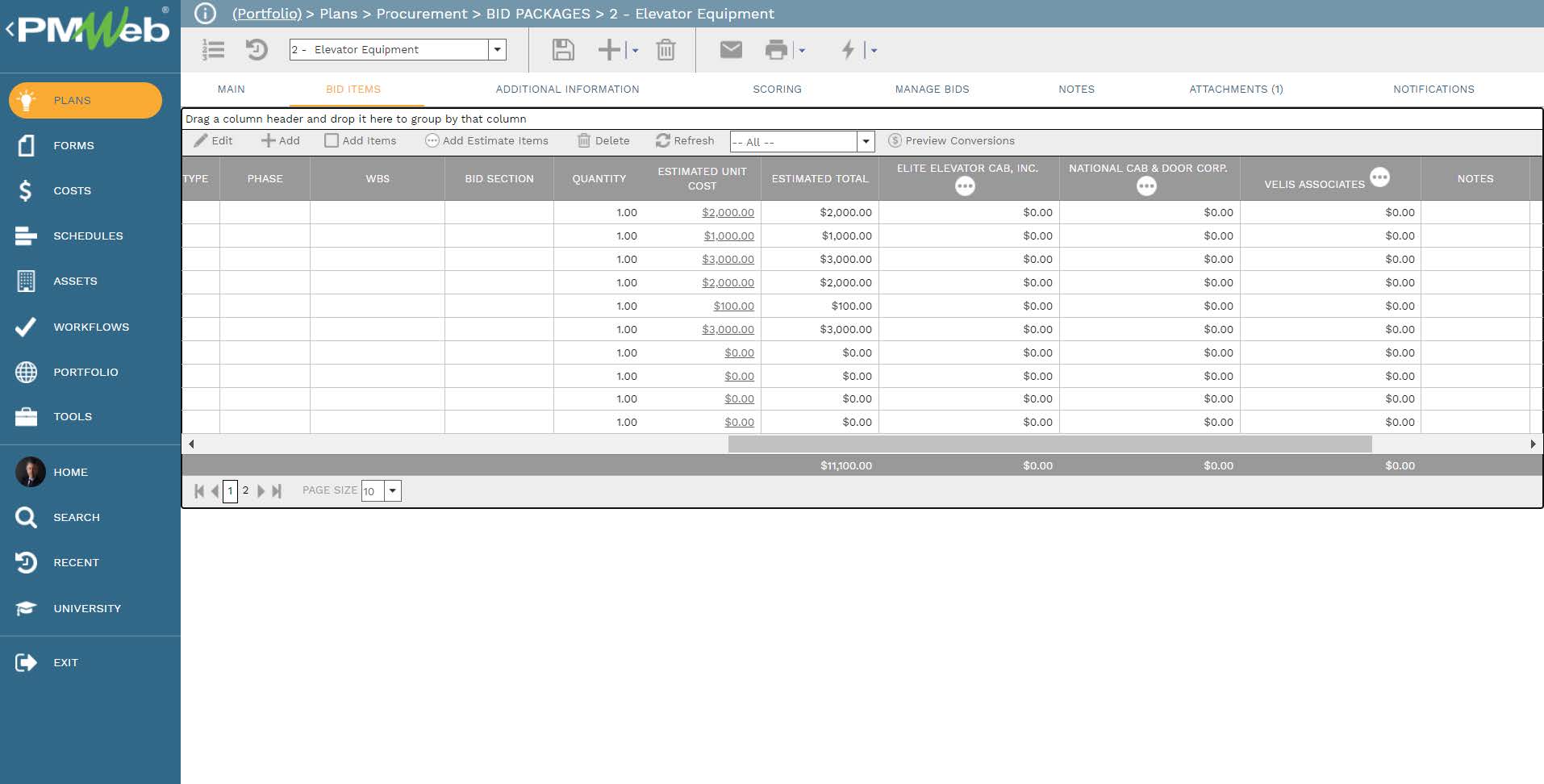Viewport: 1544px width, 784px height.
Task: Open the Portfolio breadcrumb link
Action: tap(266, 14)
